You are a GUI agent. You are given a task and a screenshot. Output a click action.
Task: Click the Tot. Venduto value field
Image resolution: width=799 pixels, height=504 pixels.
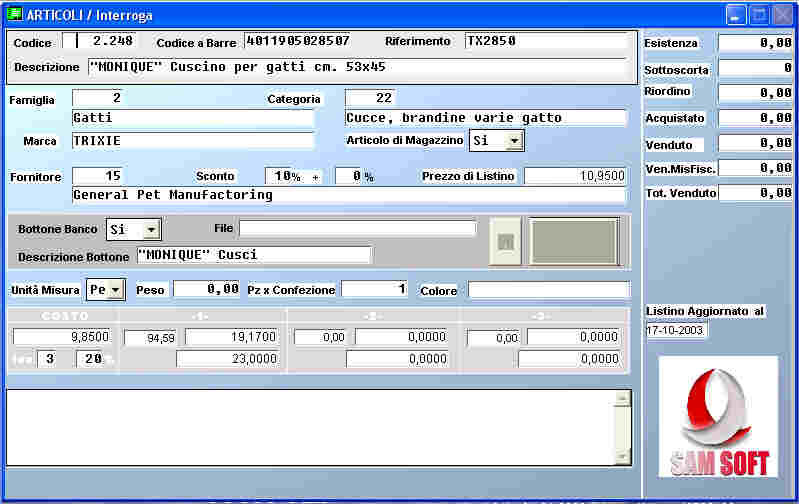[755, 193]
